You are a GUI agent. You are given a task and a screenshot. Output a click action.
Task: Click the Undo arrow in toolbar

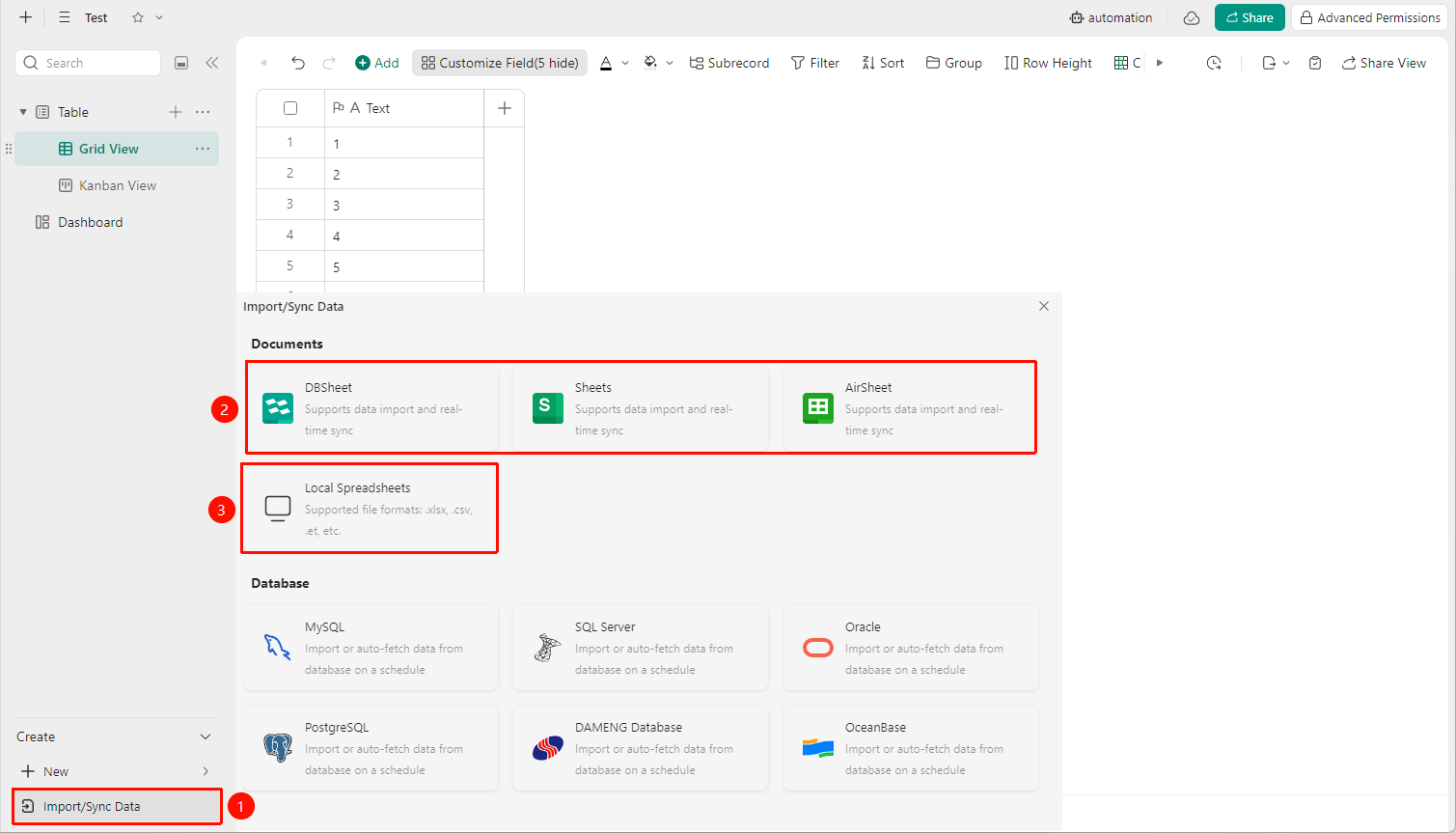298,63
